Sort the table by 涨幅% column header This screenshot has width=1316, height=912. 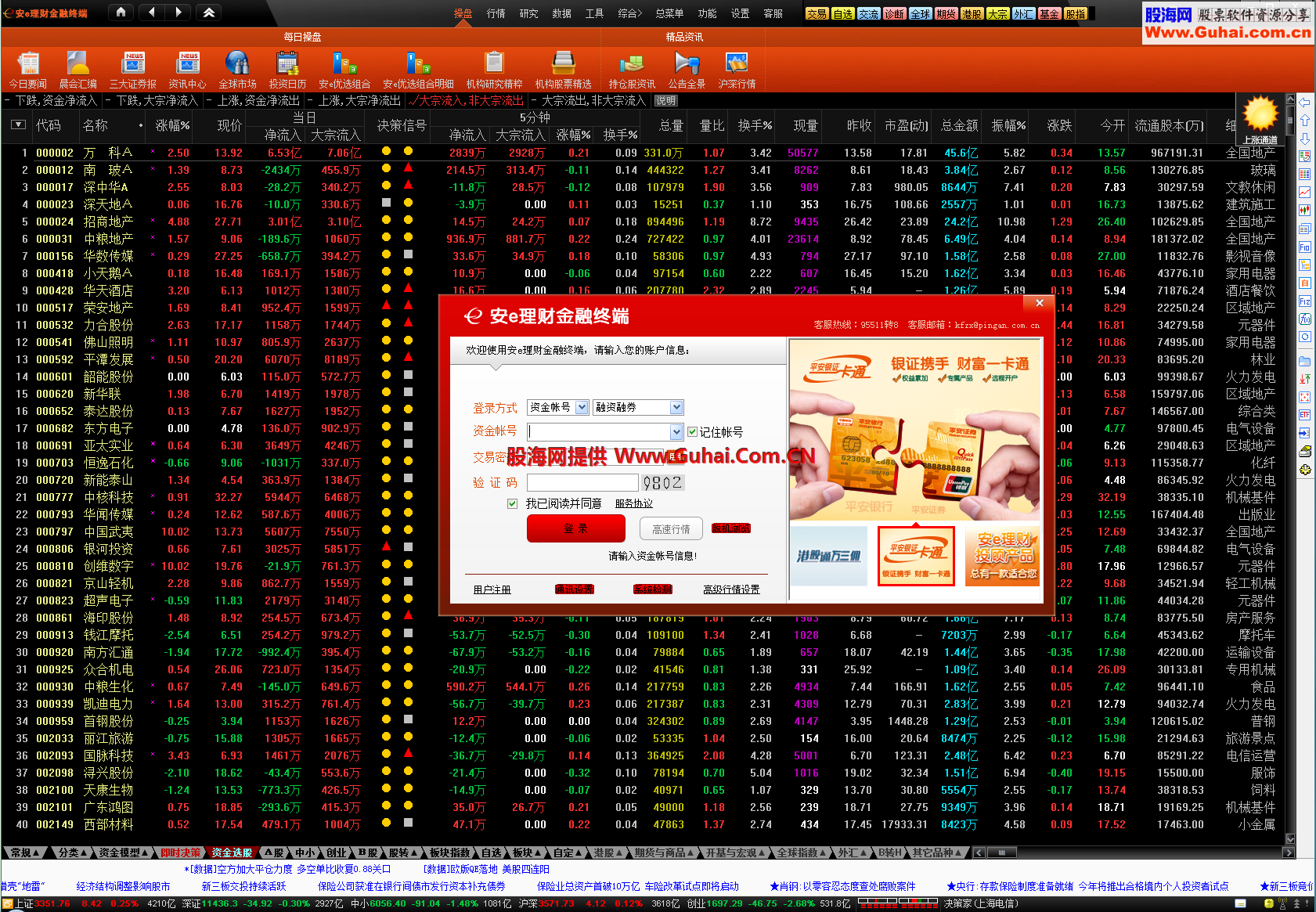(172, 125)
